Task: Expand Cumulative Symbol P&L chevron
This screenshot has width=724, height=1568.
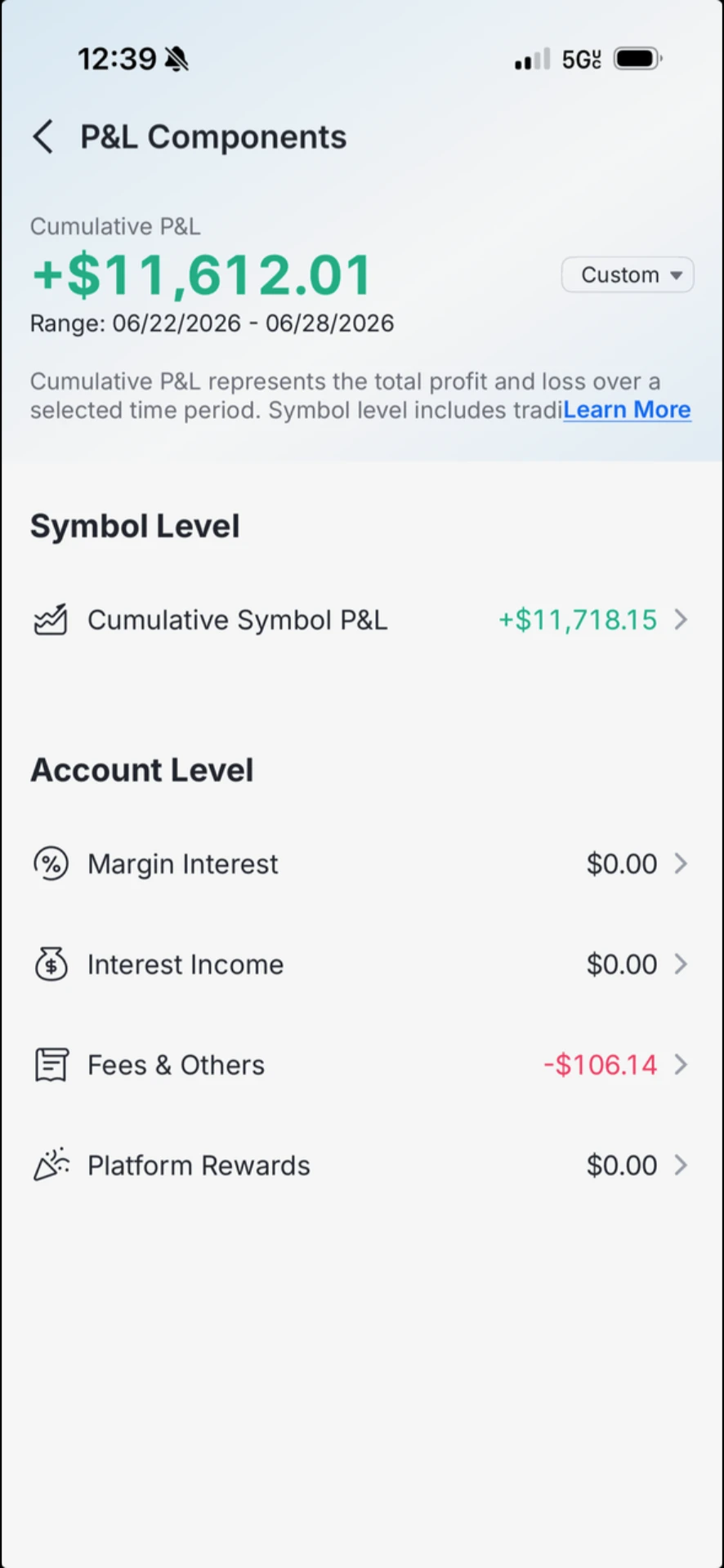Action: (x=681, y=620)
